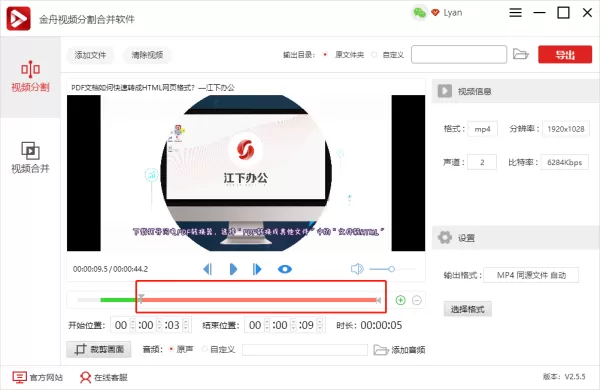Open the 官方网站 link

pos(38,377)
